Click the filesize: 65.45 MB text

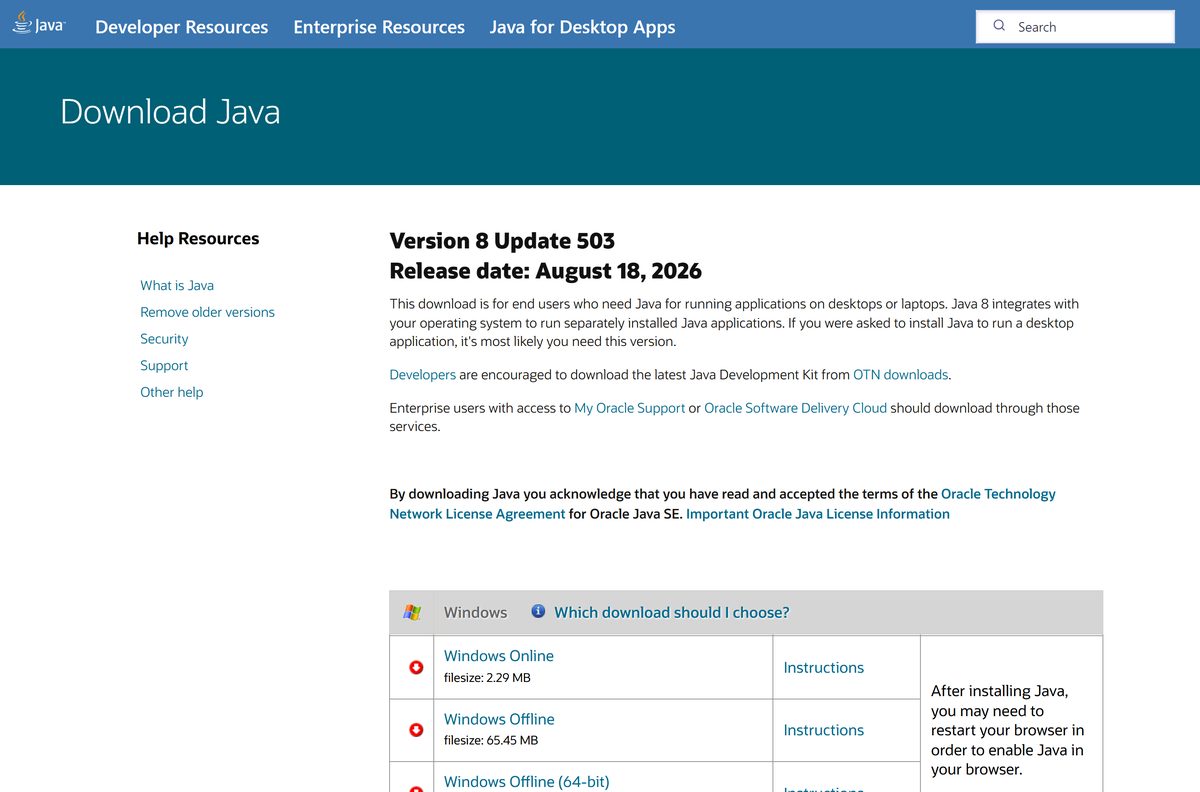tap(491, 741)
